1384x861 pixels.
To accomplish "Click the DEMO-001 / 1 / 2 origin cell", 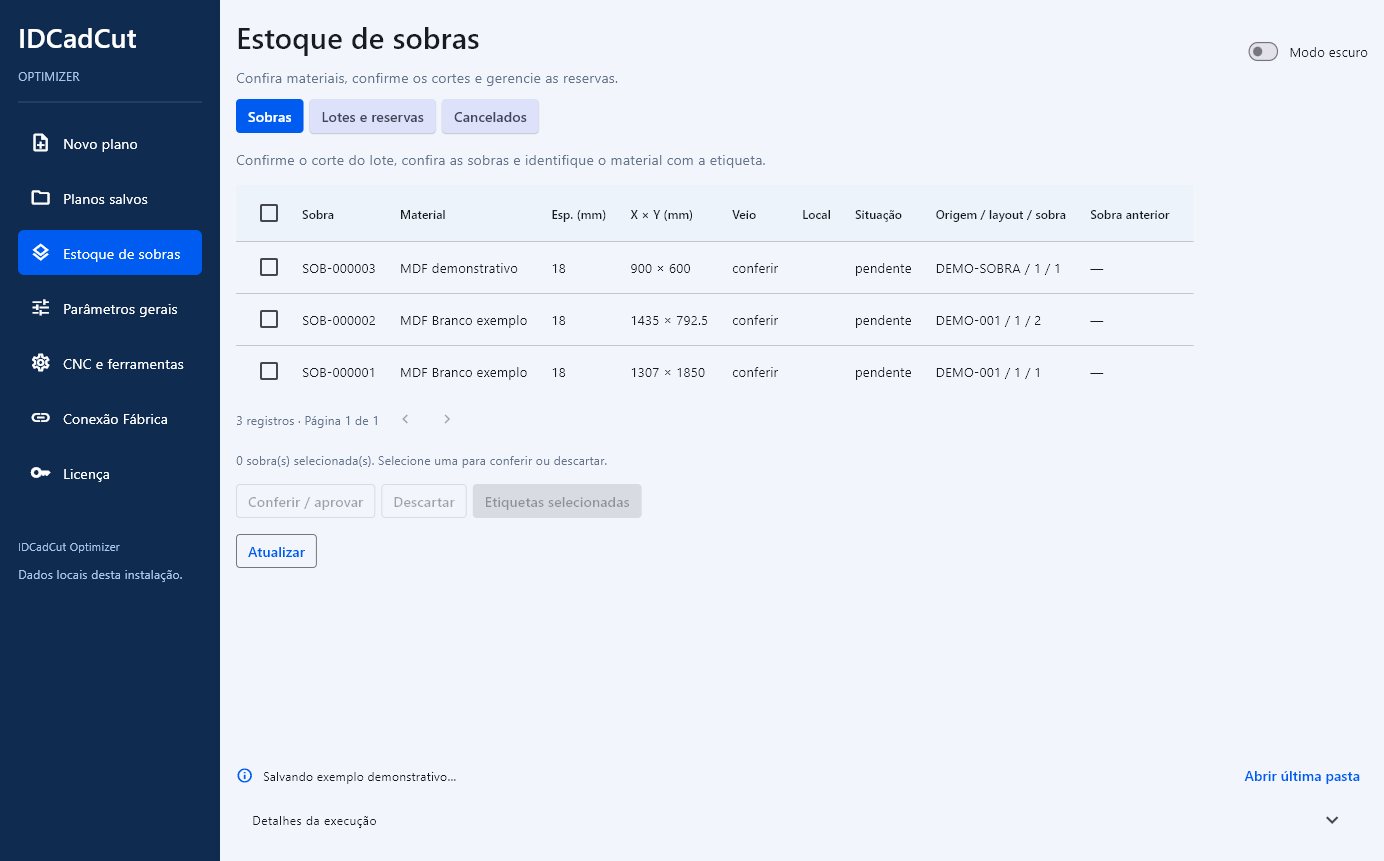I will [988, 320].
